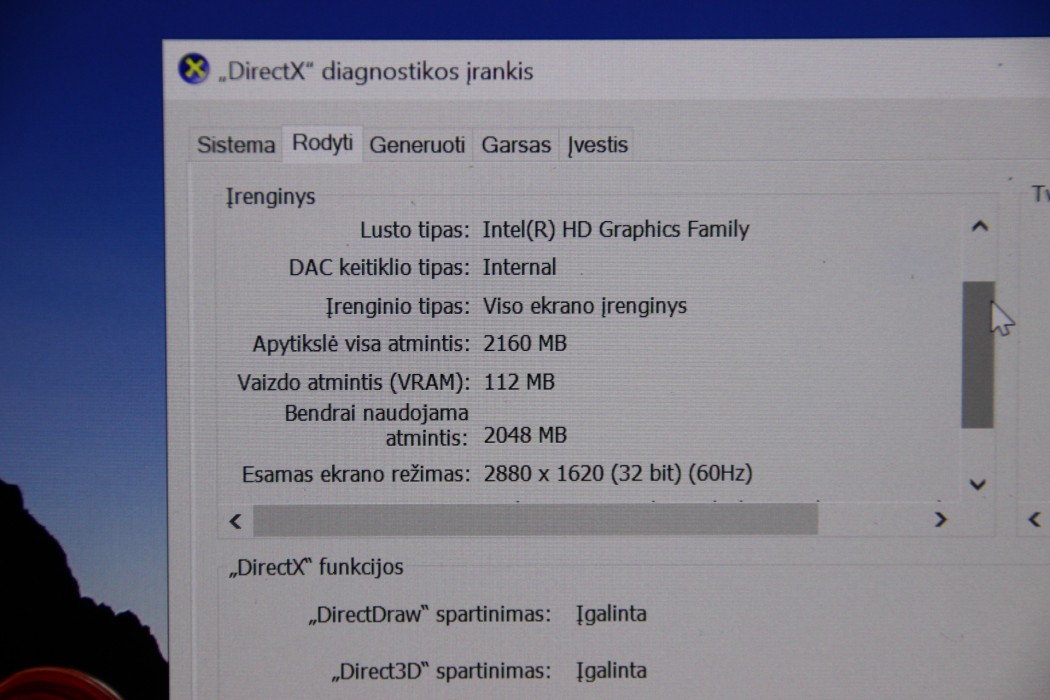
Task: Click the DirectX logo icon in title bar
Action: pos(194,69)
